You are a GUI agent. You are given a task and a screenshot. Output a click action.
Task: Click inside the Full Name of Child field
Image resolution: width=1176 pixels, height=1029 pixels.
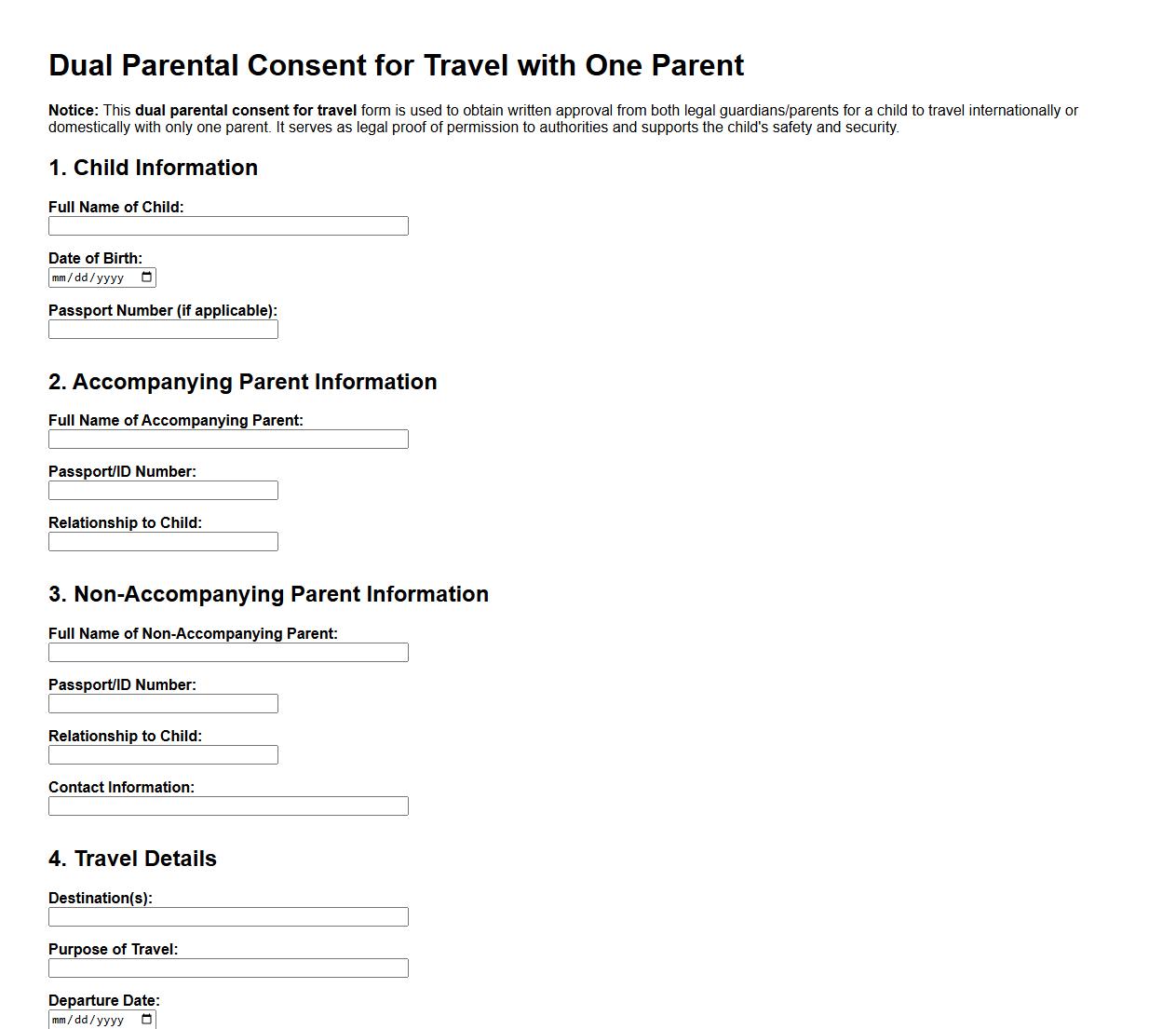[x=228, y=225]
